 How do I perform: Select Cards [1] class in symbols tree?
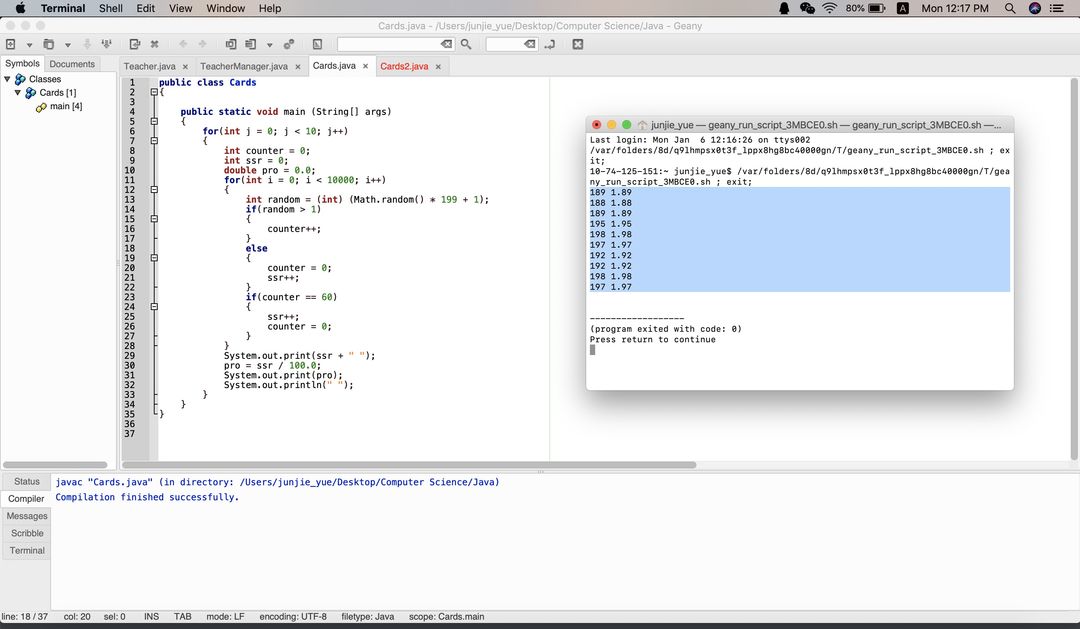point(58,92)
